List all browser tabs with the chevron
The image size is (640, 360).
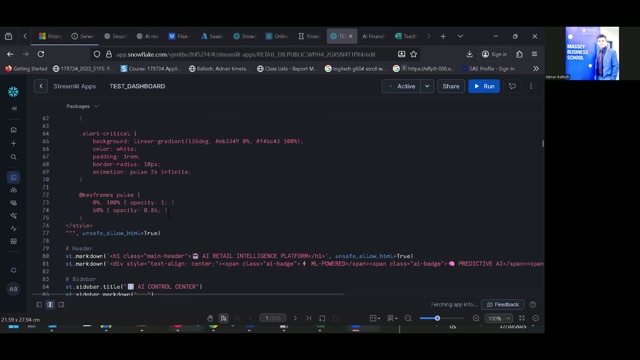[460, 36]
